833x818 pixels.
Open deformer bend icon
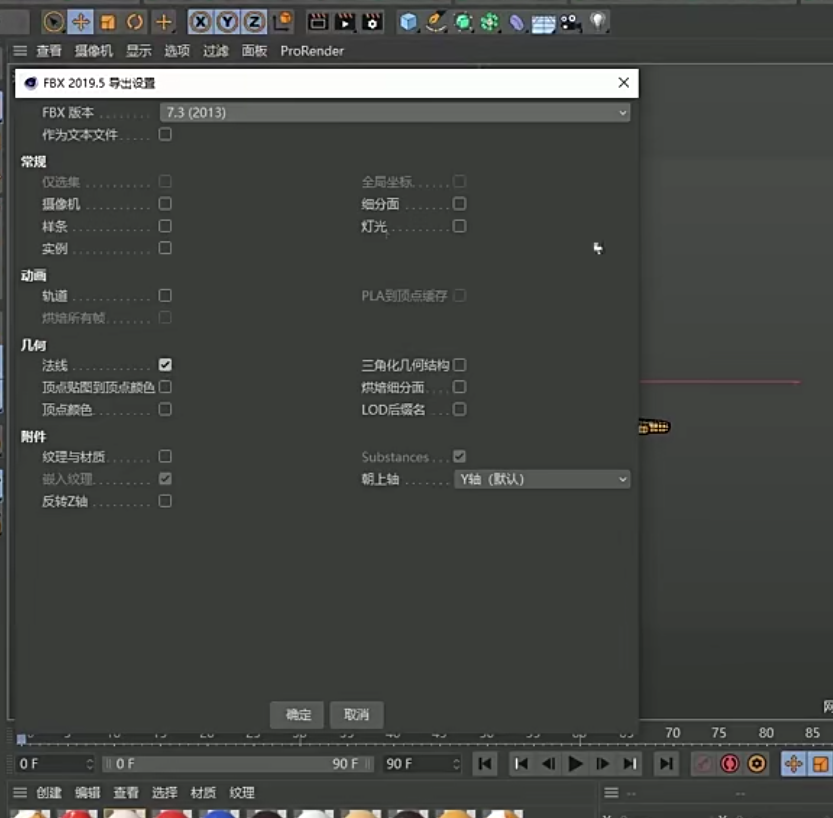[517, 22]
